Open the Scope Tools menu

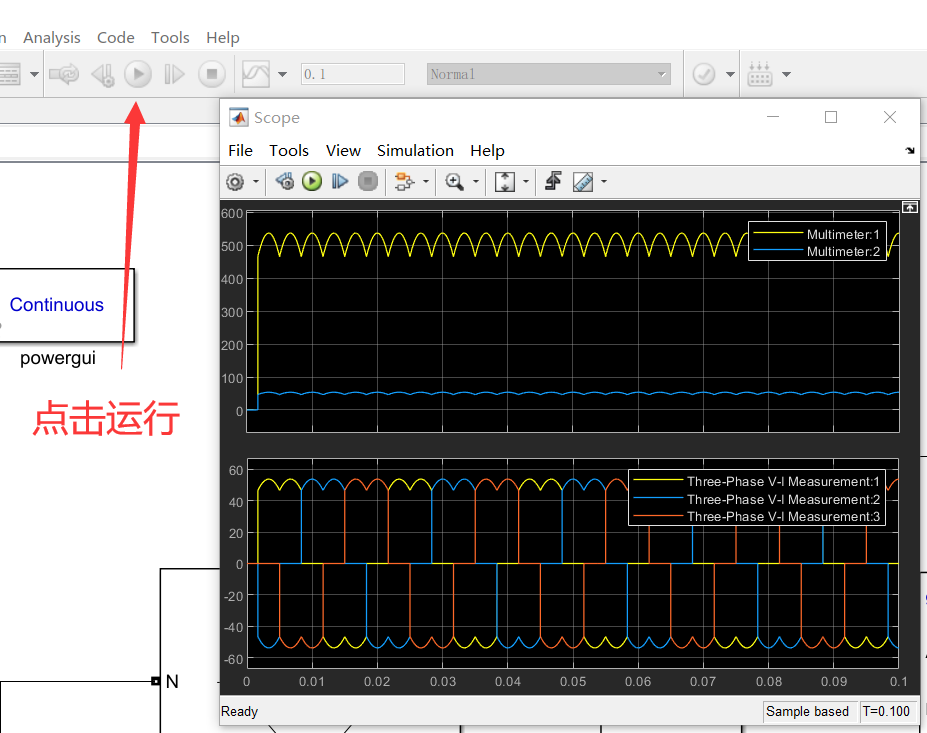pyautogui.click(x=289, y=151)
